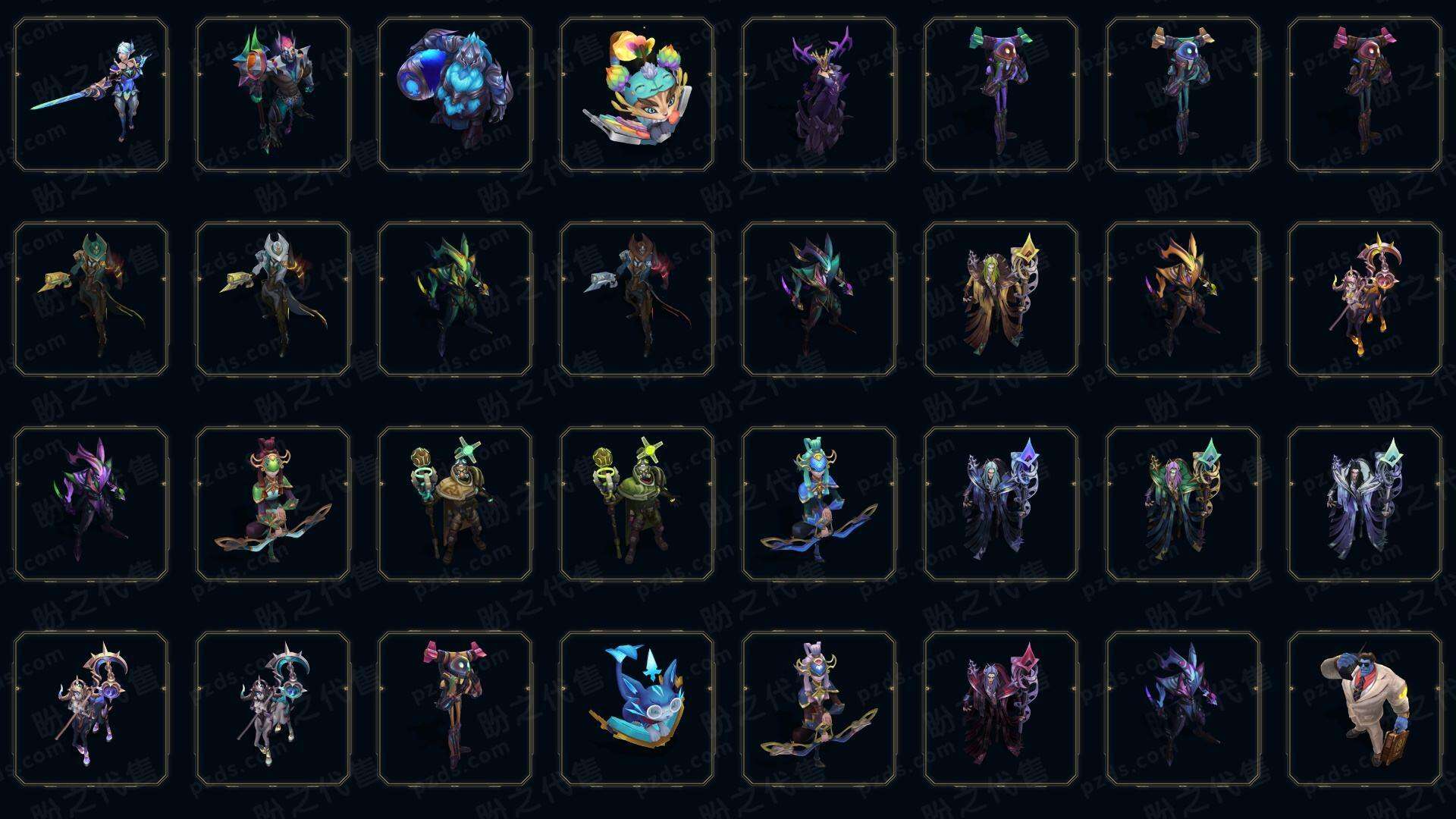Pick the muscular pink-haired fighter with spiked mace
1456x819 pixels.
[273, 95]
